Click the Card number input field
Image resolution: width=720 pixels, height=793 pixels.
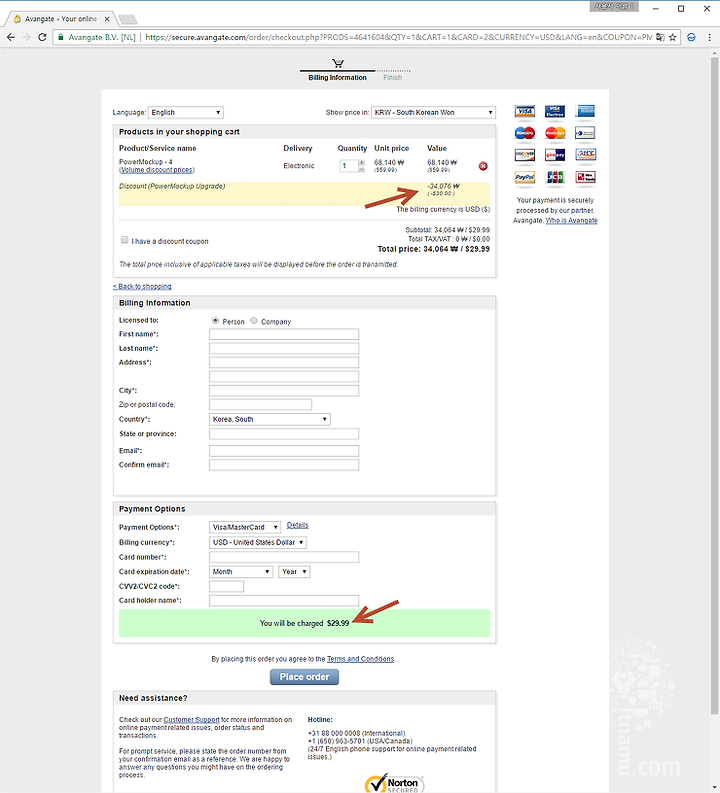(x=284, y=557)
